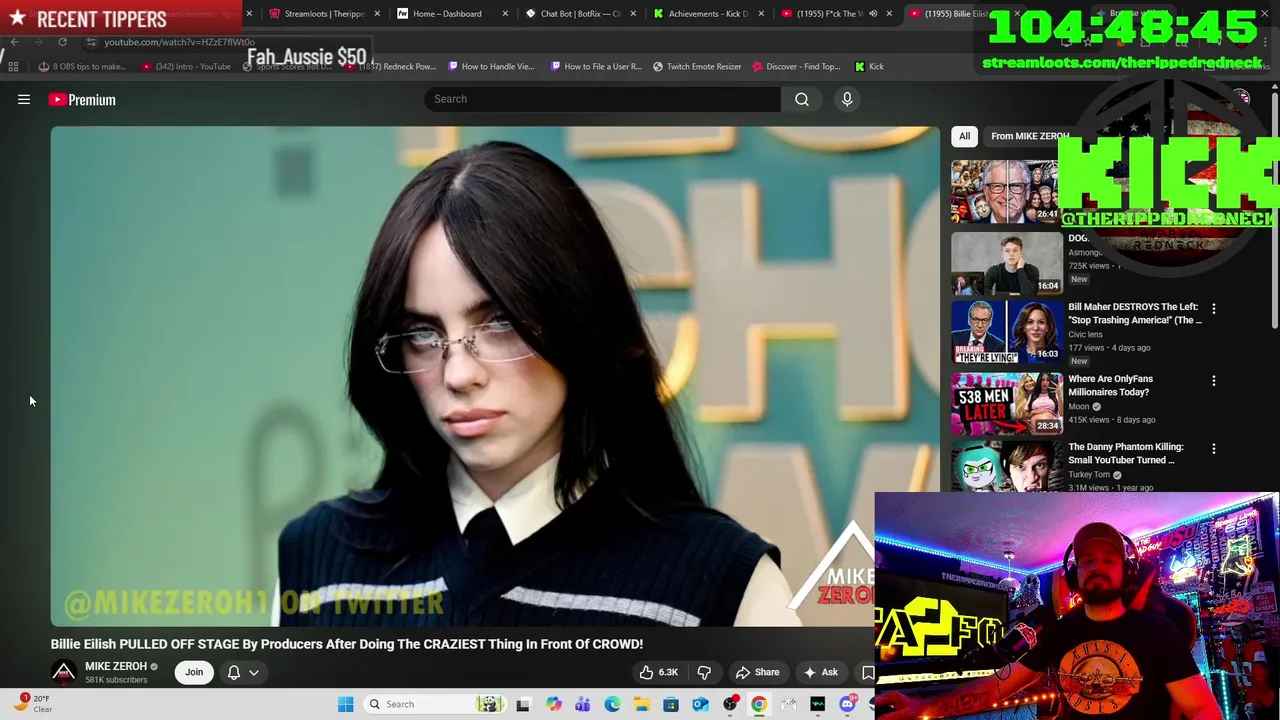
Task: Click title Bill Maher DESTROYS The Left
Action: pyautogui.click(x=1135, y=313)
